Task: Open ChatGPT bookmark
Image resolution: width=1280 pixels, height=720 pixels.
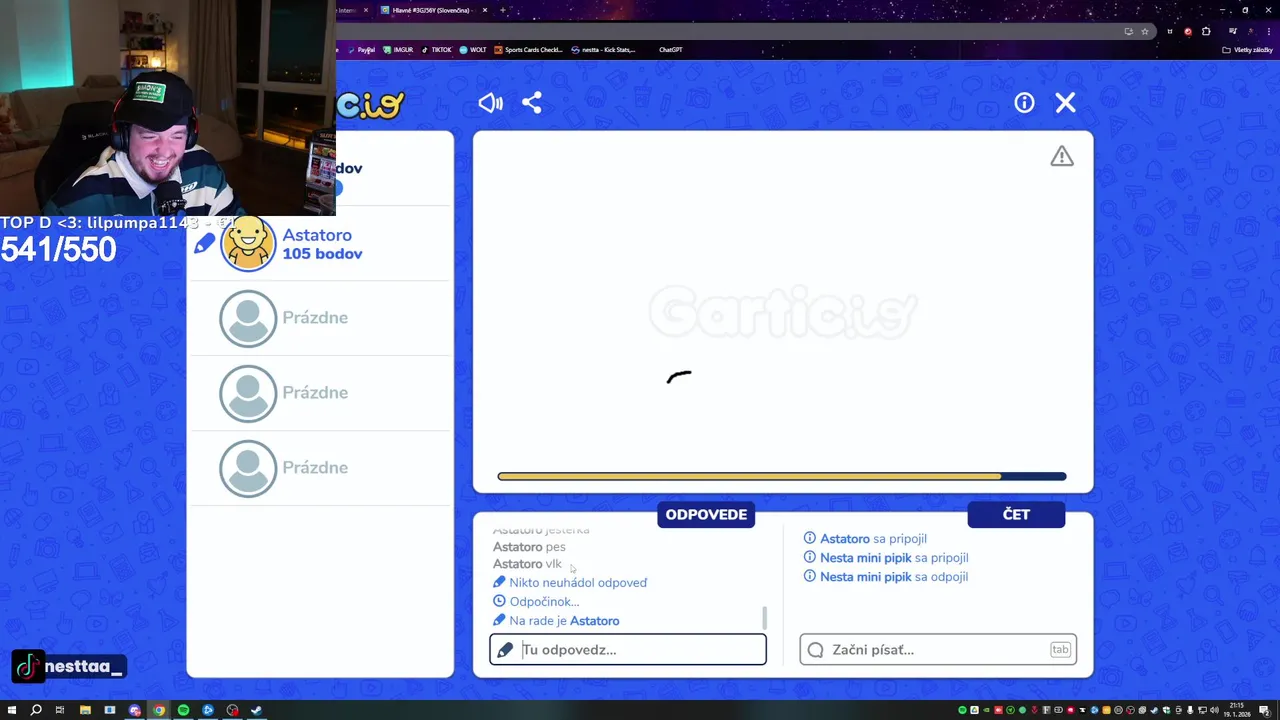Action: [x=670, y=50]
